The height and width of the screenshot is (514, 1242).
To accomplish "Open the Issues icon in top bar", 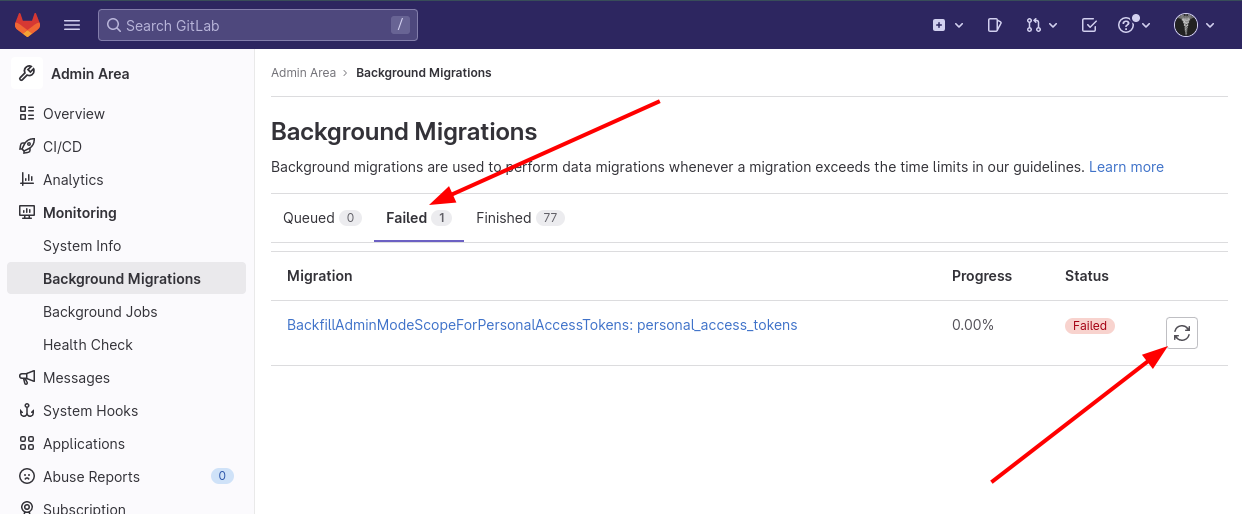I will click(994, 25).
